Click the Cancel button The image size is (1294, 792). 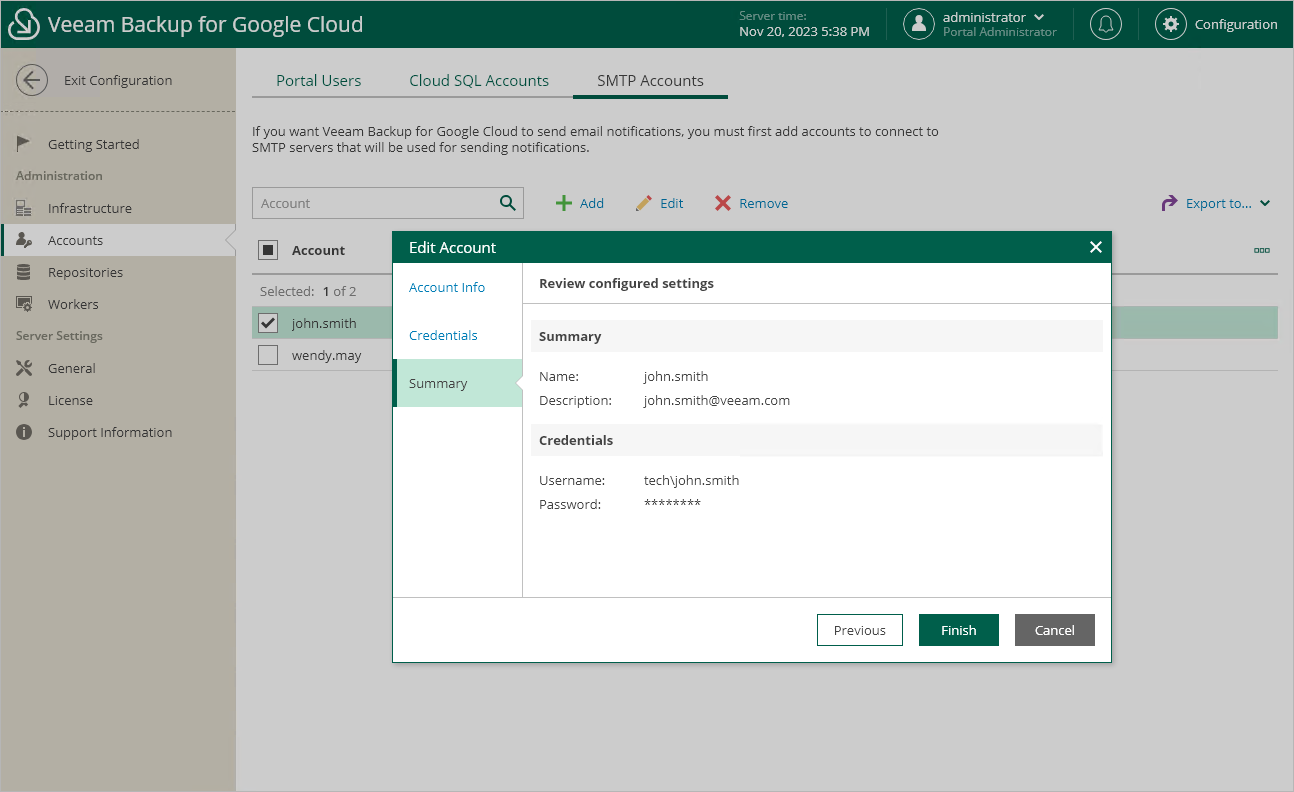pyautogui.click(x=1055, y=630)
